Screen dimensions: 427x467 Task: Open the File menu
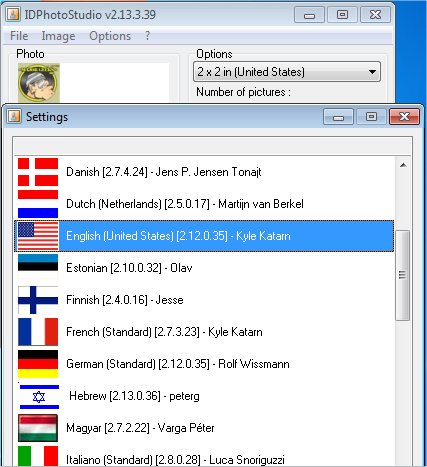(19, 36)
